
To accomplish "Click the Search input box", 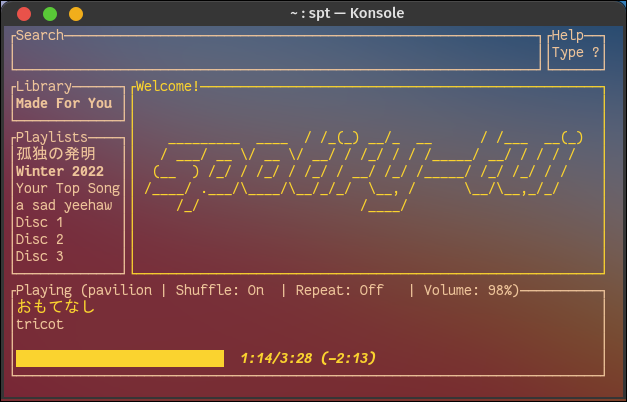I will pyautogui.click(x=276, y=52).
